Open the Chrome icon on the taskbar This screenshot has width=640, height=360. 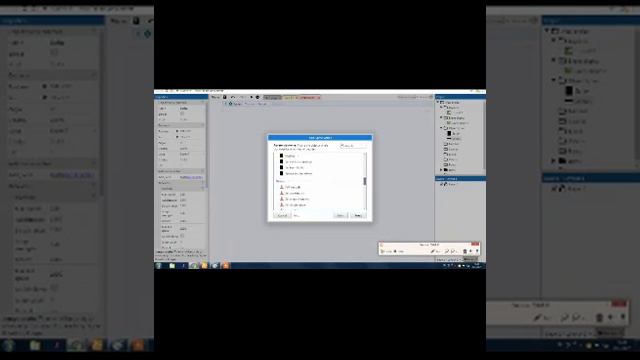tap(194, 265)
